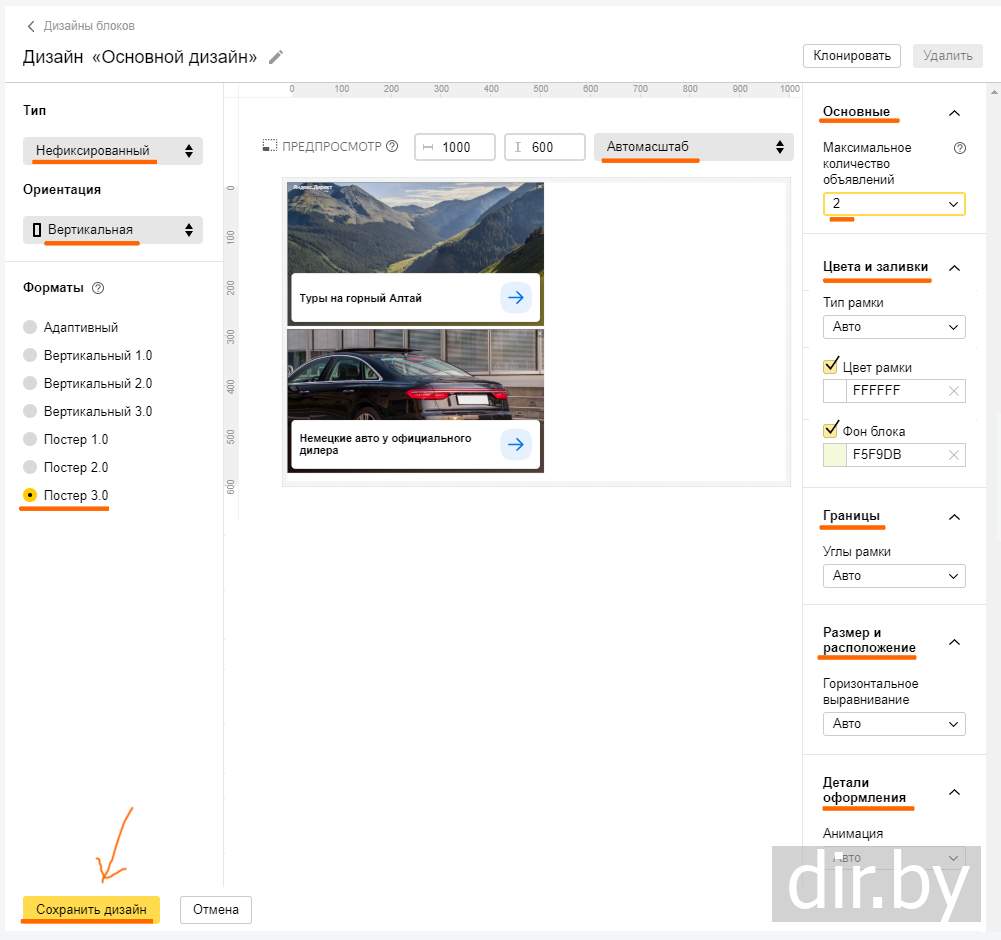
Task: Select the Адаптивный format
Action: pyautogui.click(x=30, y=328)
